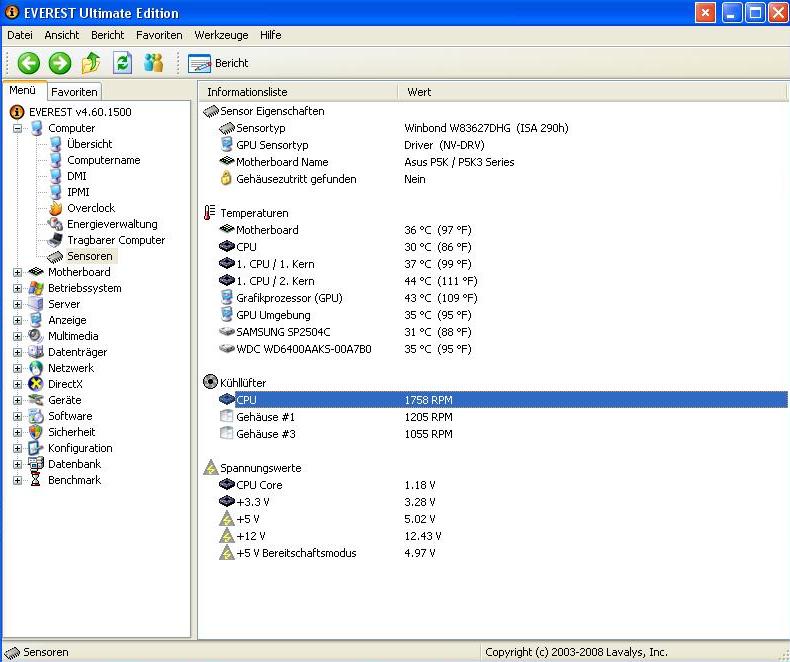790x662 pixels.
Task: Expand the Konfiguration tree node
Action: pos(18,448)
